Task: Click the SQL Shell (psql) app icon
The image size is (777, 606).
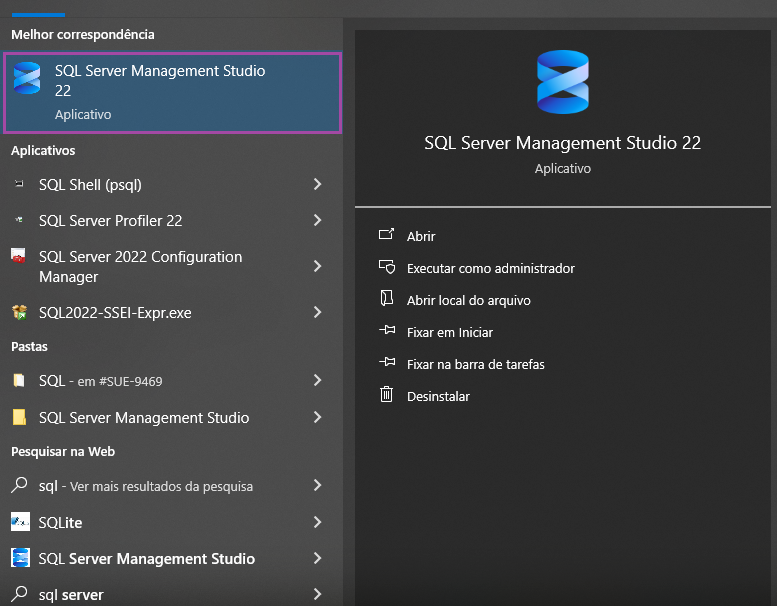Action: pyautogui.click(x=19, y=184)
